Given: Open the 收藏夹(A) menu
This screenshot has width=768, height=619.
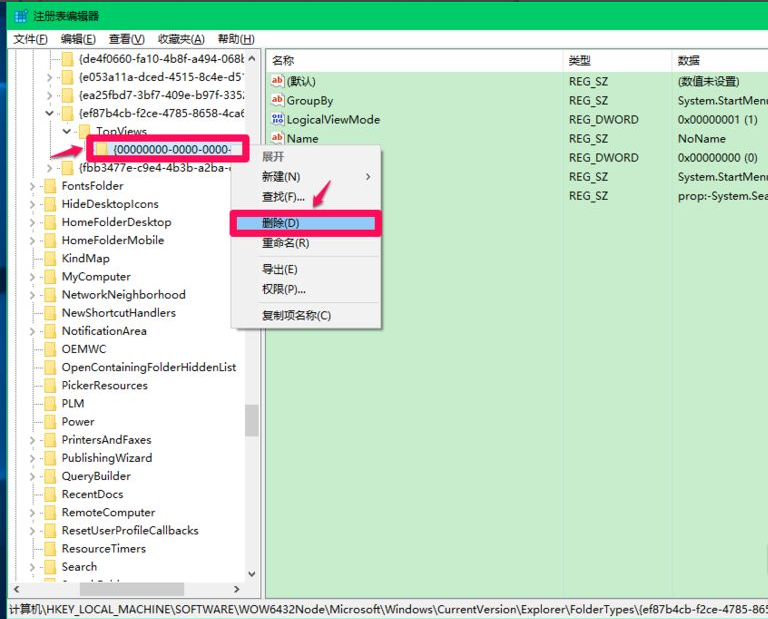Looking at the screenshot, I should pyautogui.click(x=181, y=39).
